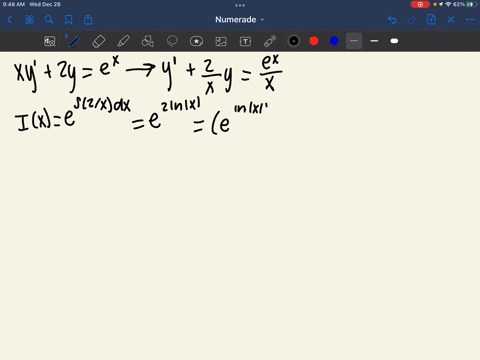This screenshot has width=480, height=360.
Task: Select the laser pointer tool
Action: (x=270, y=41)
